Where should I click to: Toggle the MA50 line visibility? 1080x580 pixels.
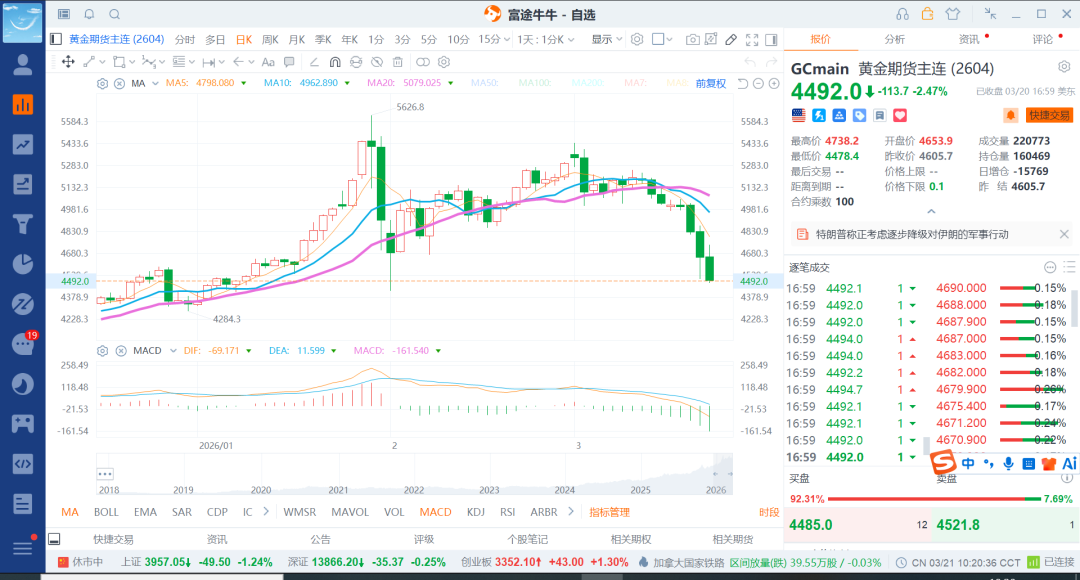(484, 83)
